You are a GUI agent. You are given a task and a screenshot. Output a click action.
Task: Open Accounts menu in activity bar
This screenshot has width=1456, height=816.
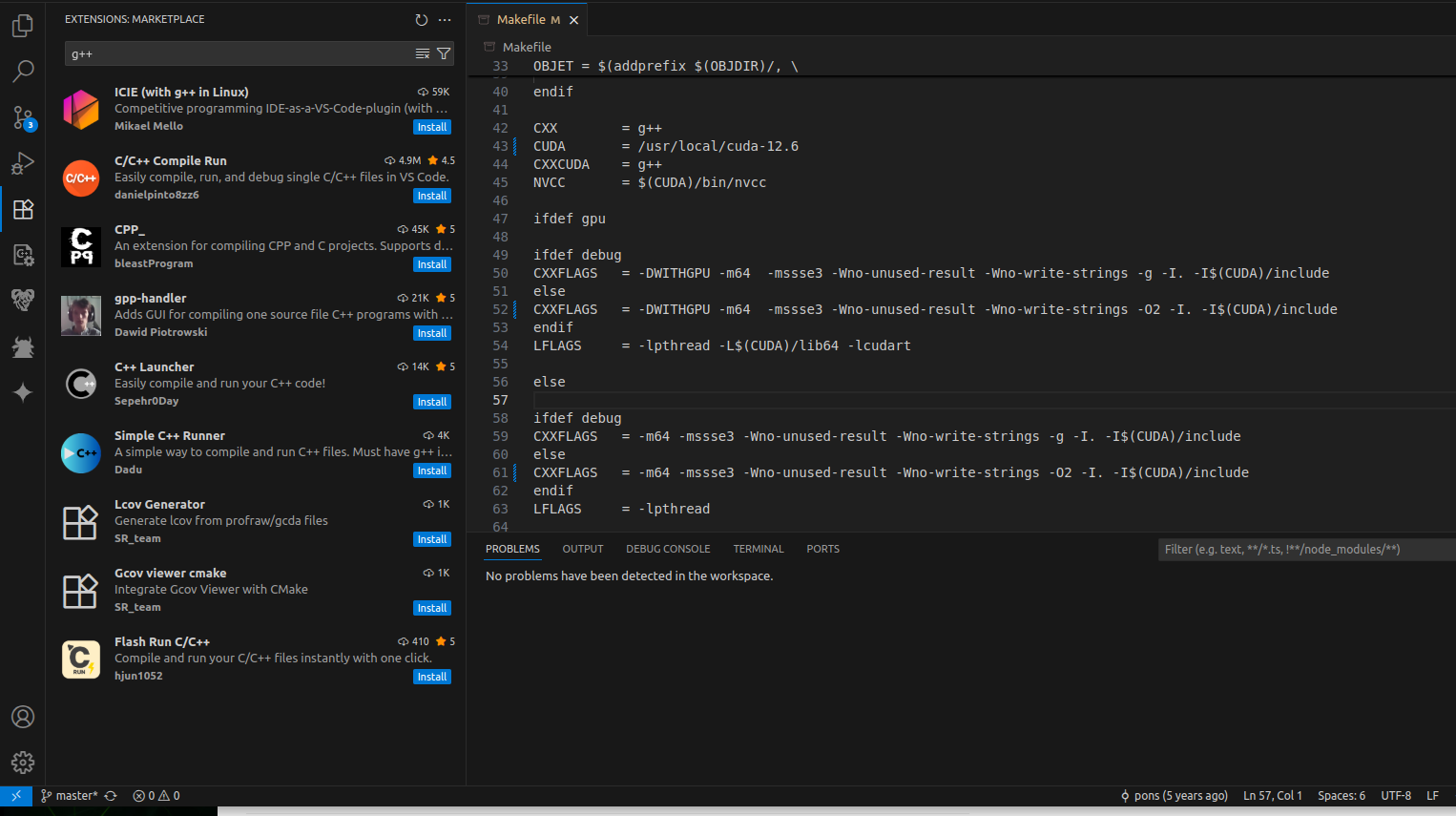(x=23, y=717)
